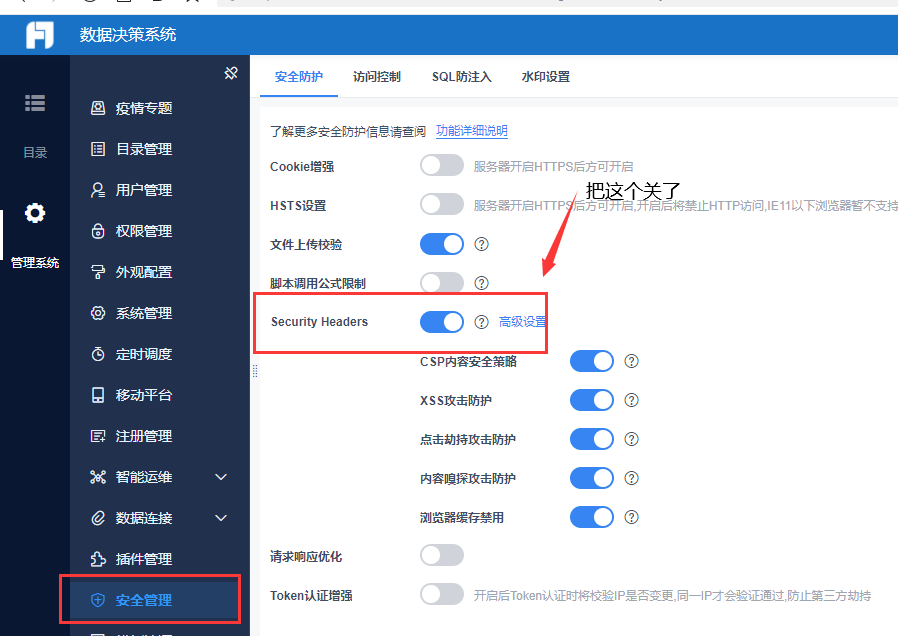898x636 pixels.
Task: Unpin the sidebar with the pin icon
Action: (x=231, y=73)
